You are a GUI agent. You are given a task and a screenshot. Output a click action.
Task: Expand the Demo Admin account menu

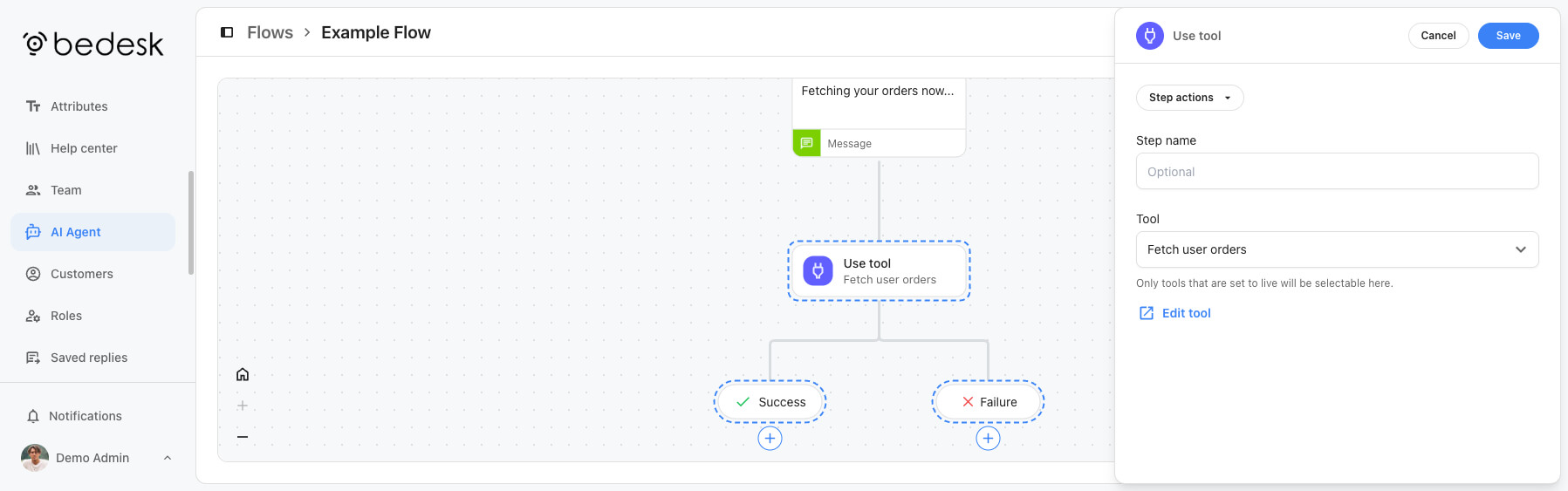click(96, 458)
